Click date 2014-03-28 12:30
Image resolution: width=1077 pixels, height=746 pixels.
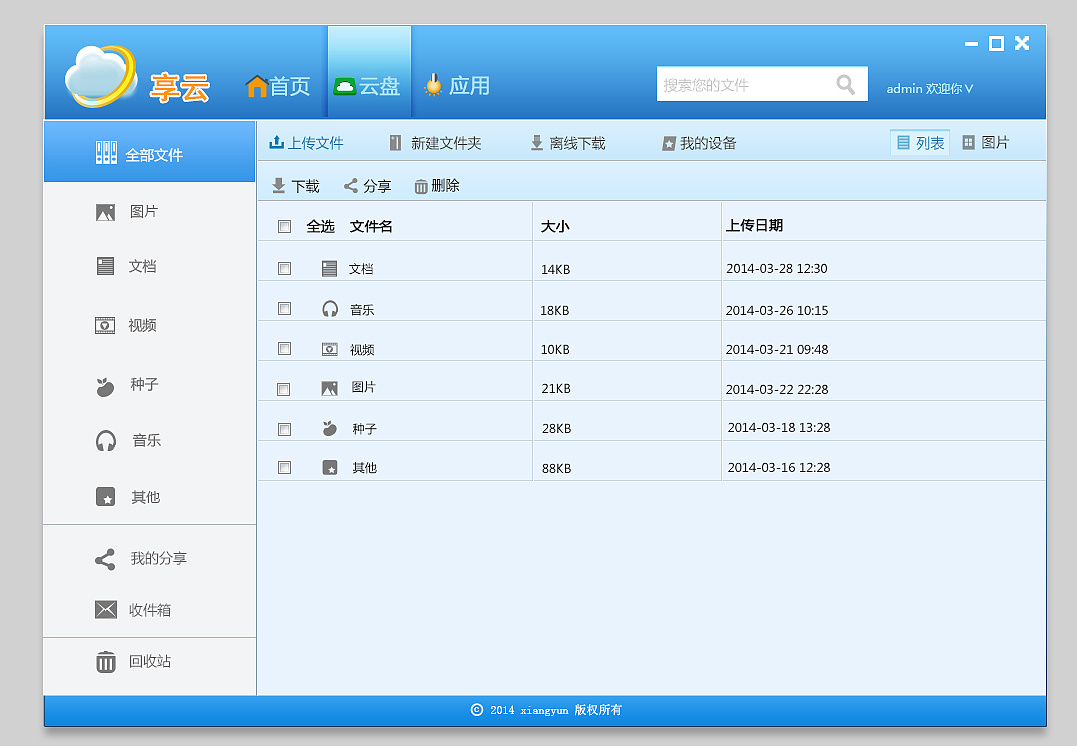tap(777, 269)
